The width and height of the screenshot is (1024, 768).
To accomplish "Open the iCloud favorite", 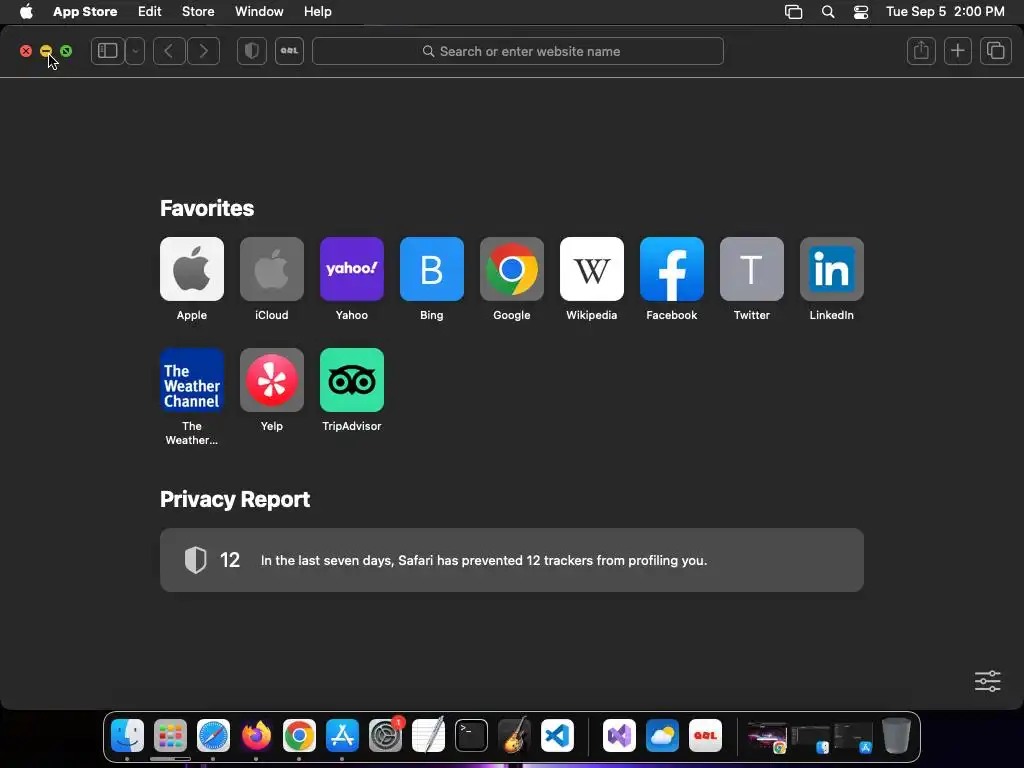I will (x=272, y=269).
